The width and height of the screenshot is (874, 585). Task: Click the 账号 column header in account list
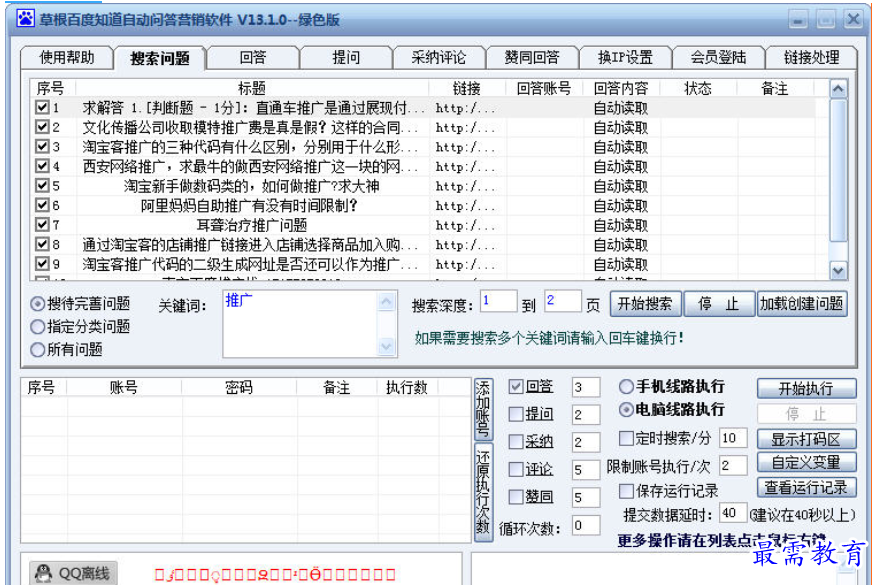pos(124,387)
